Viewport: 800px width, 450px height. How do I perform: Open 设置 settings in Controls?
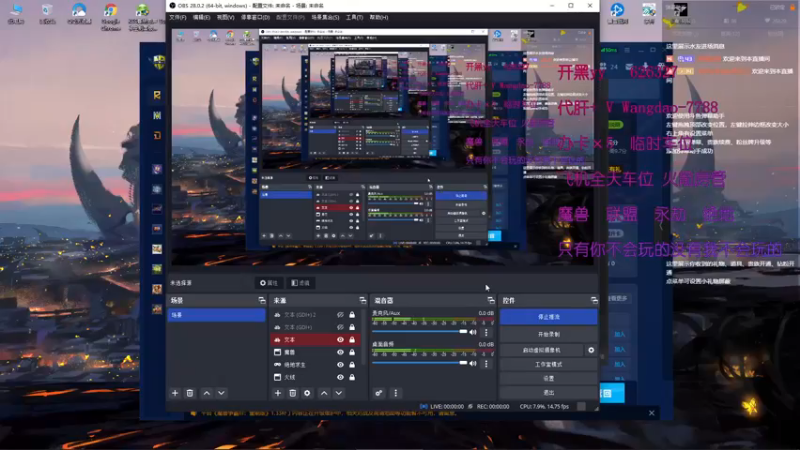548,379
